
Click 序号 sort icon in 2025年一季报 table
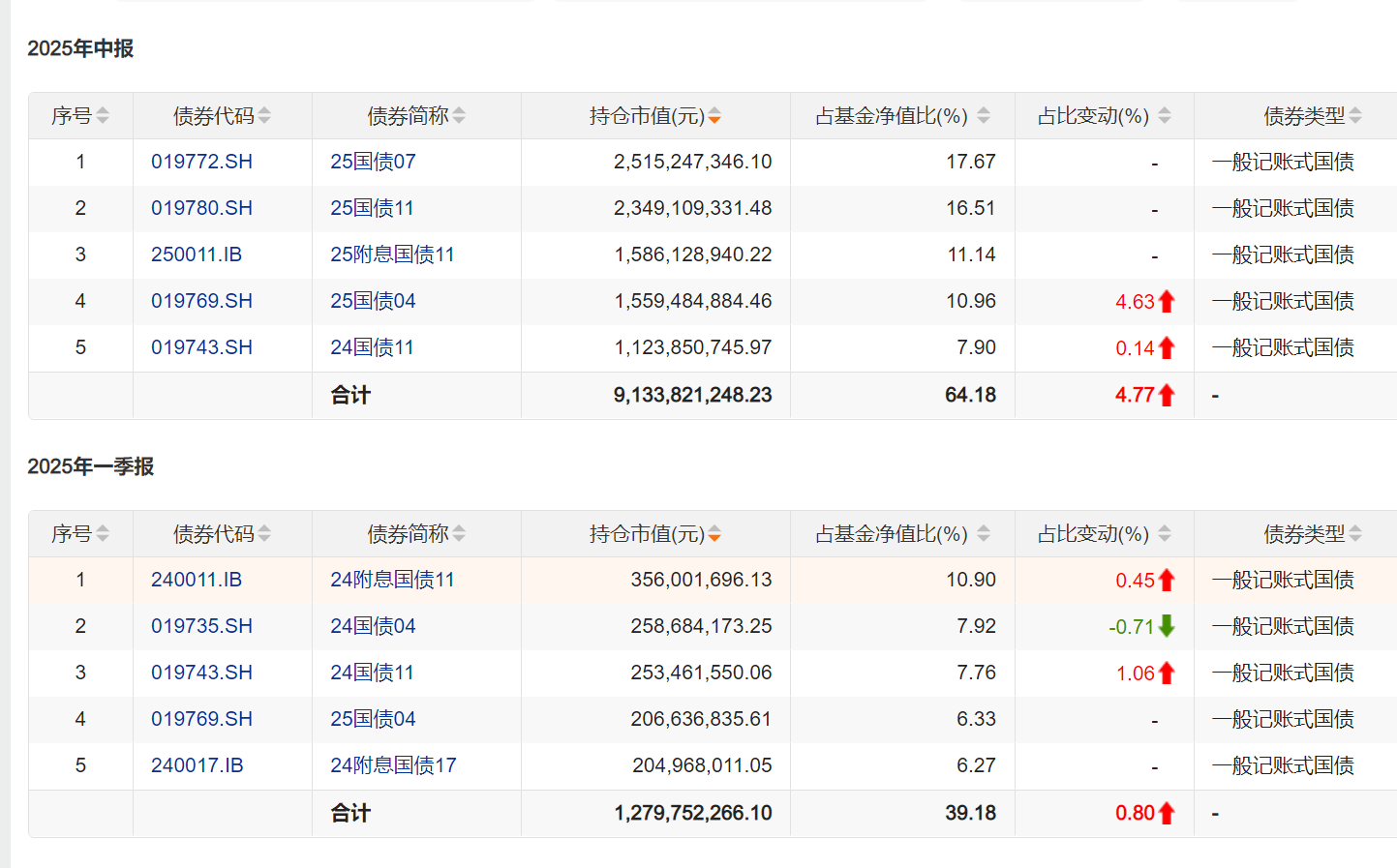[103, 534]
